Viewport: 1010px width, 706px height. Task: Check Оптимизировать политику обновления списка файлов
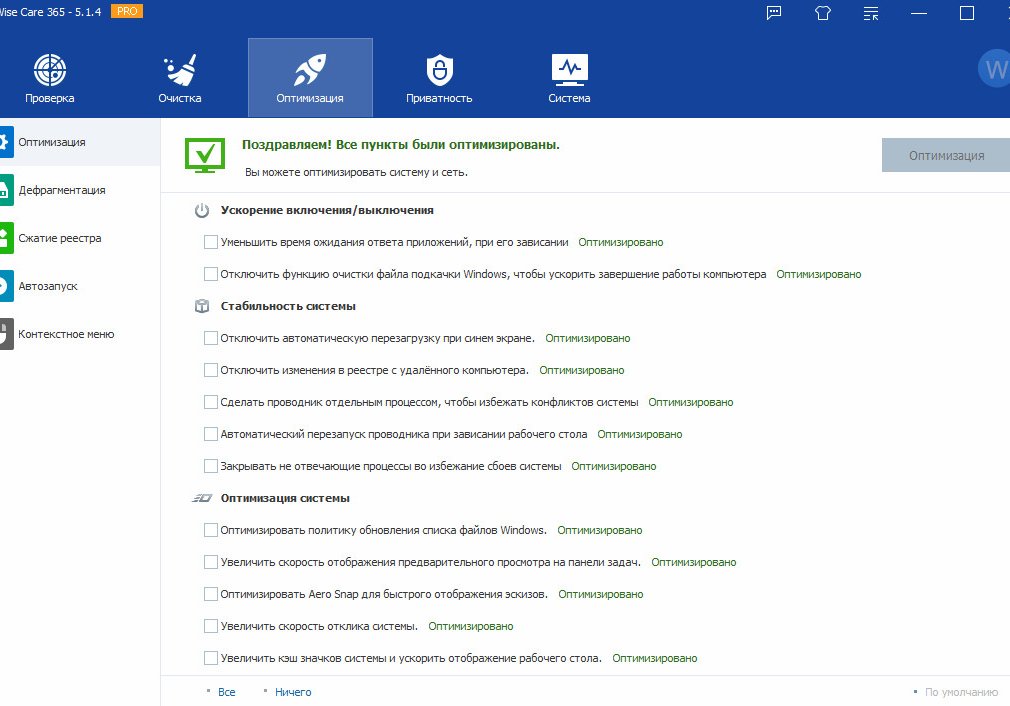pyautogui.click(x=211, y=530)
